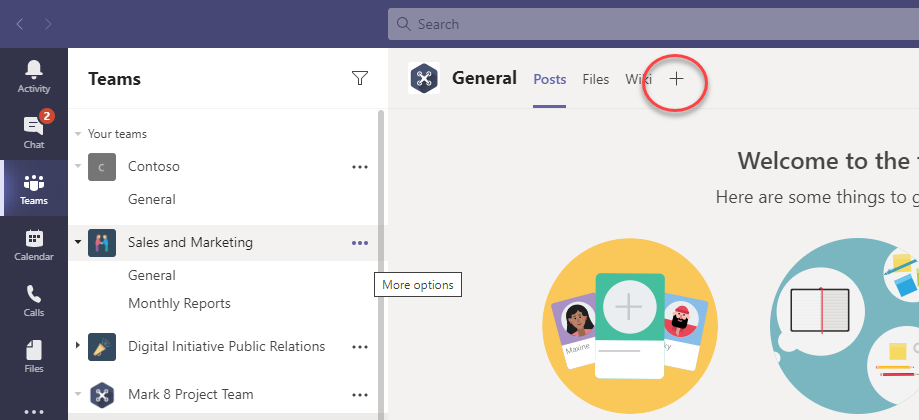Expand Digital Initiative Public Relations team
The height and width of the screenshot is (420, 919).
78,346
